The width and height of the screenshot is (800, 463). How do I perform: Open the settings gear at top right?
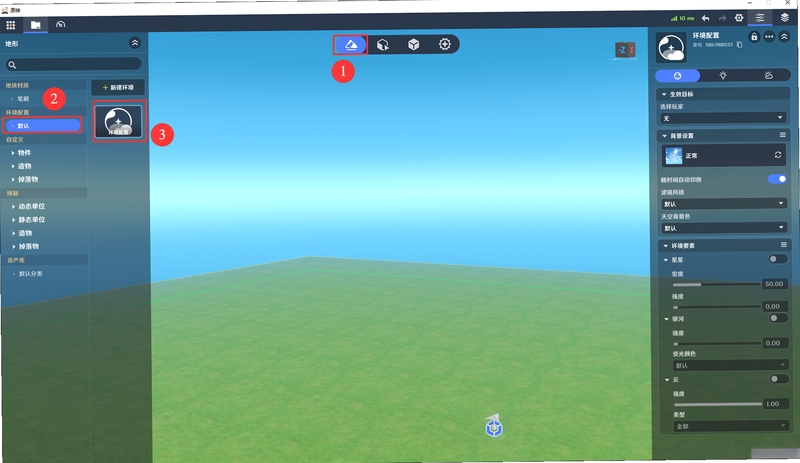tap(739, 18)
